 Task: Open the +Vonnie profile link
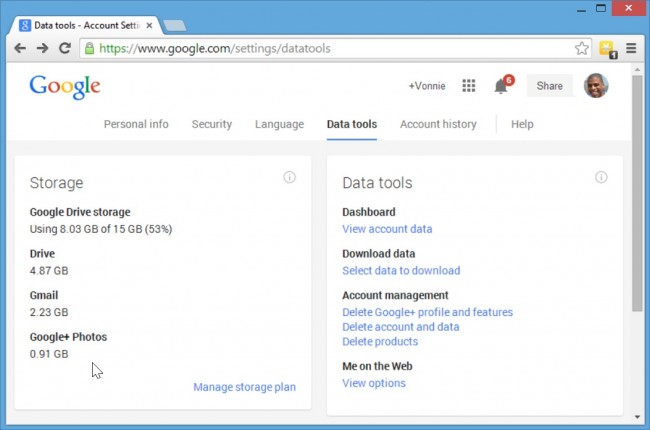coord(427,86)
